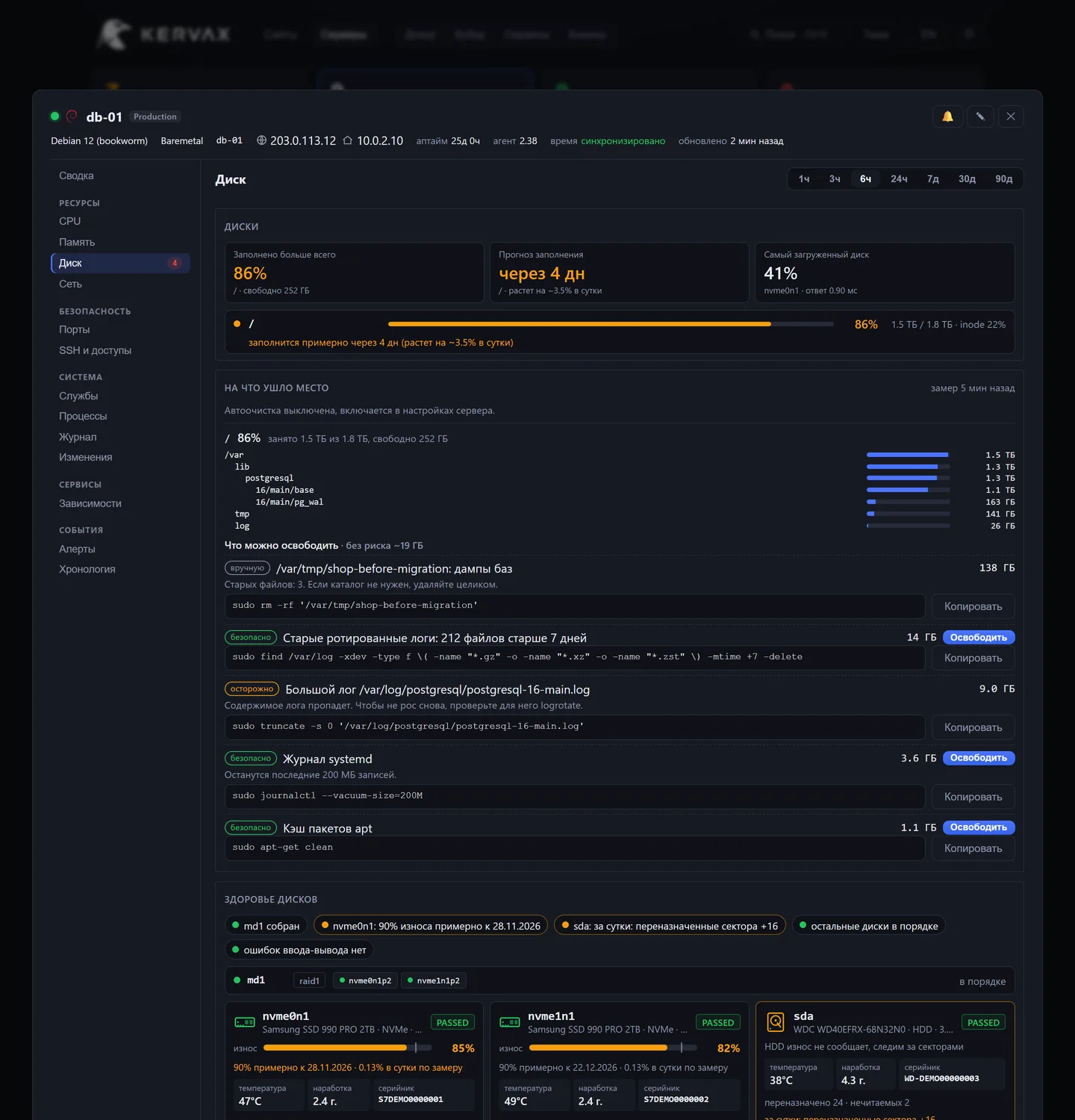
Task: Switch time range to 7д
Action: (x=932, y=179)
